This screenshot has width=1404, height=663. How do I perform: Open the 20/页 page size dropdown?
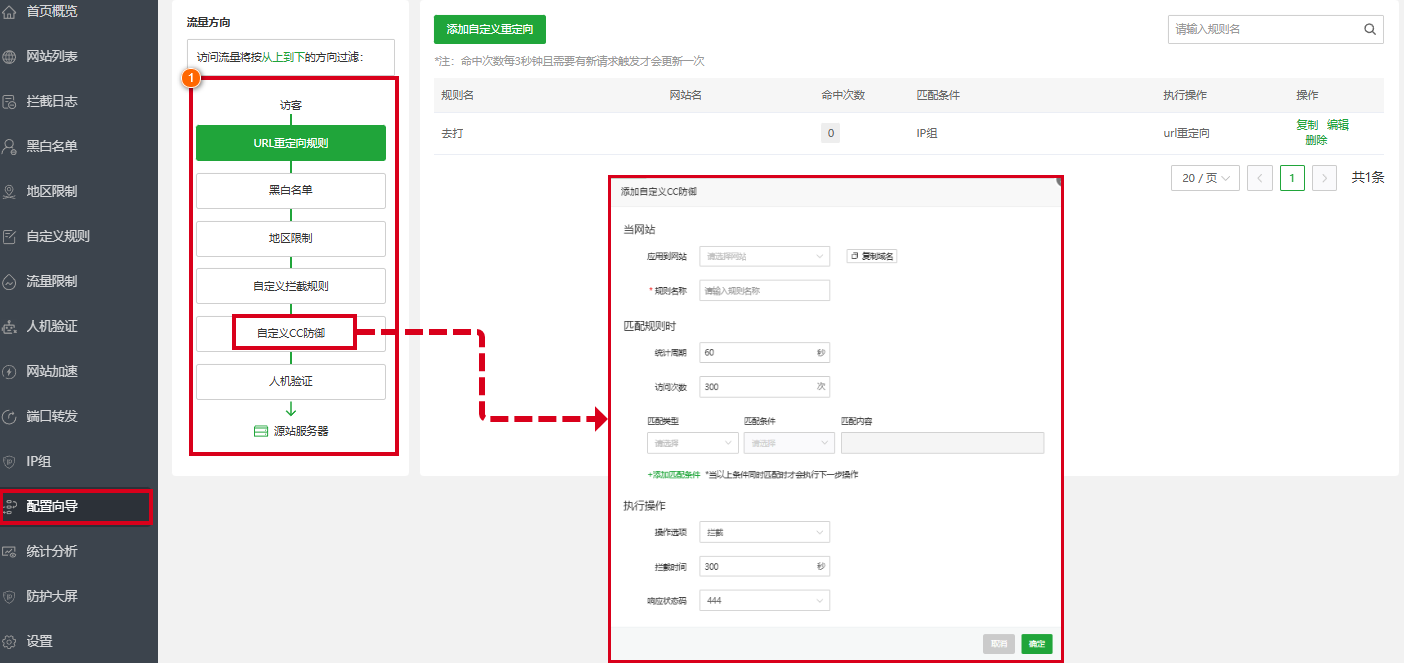1206,178
